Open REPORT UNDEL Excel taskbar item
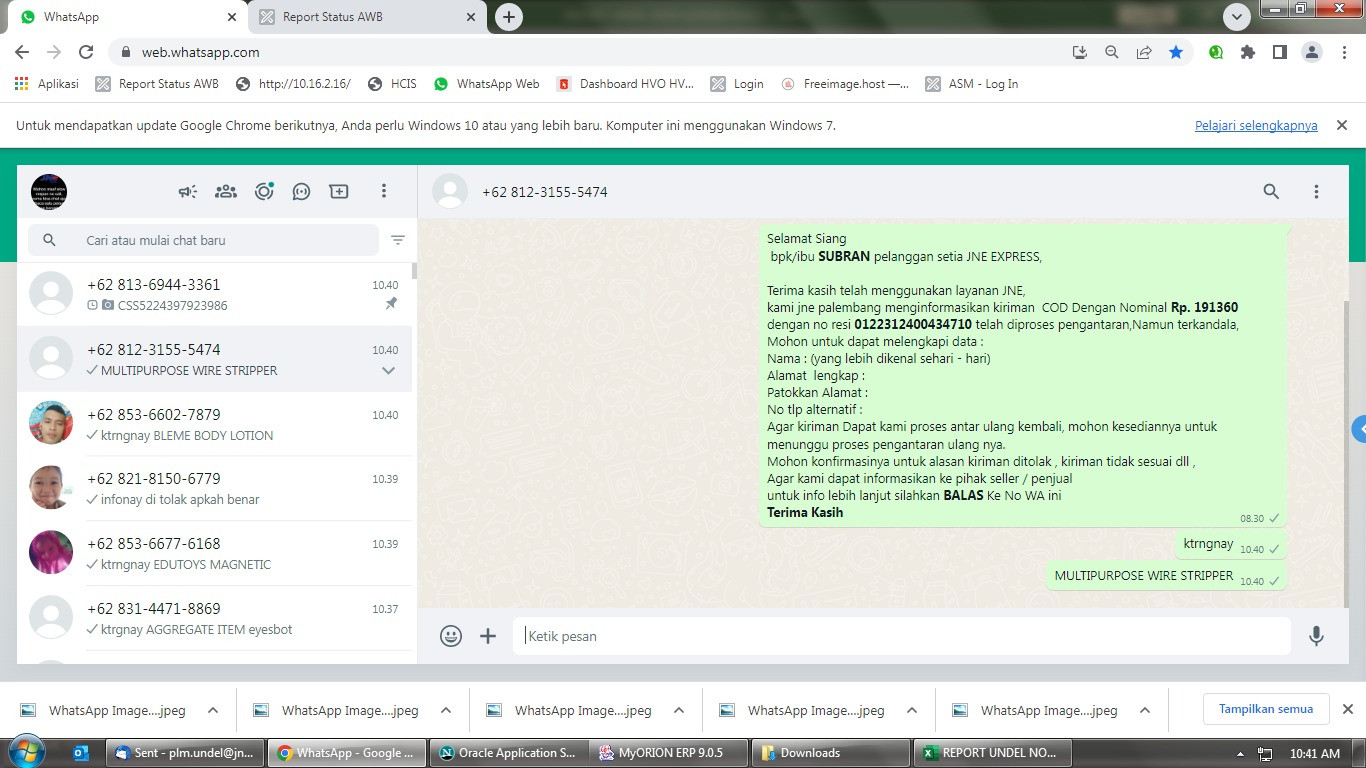The height and width of the screenshot is (768, 1366). pyautogui.click(x=992, y=753)
